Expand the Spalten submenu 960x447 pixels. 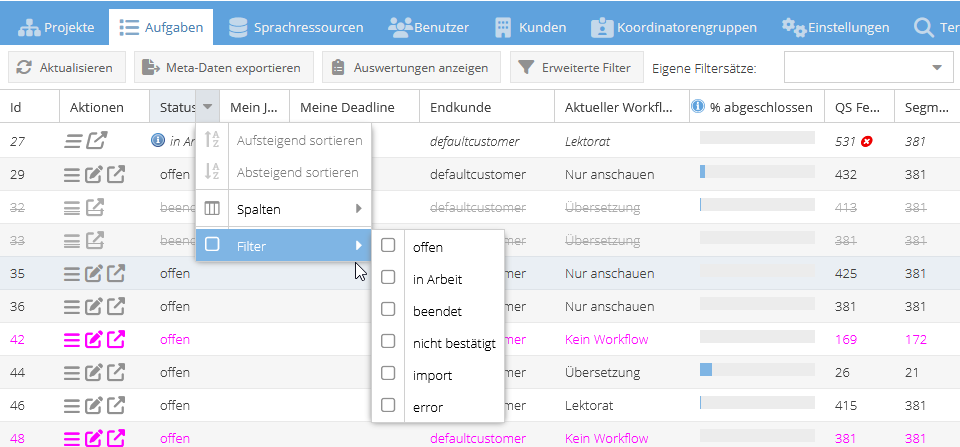(283, 209)
